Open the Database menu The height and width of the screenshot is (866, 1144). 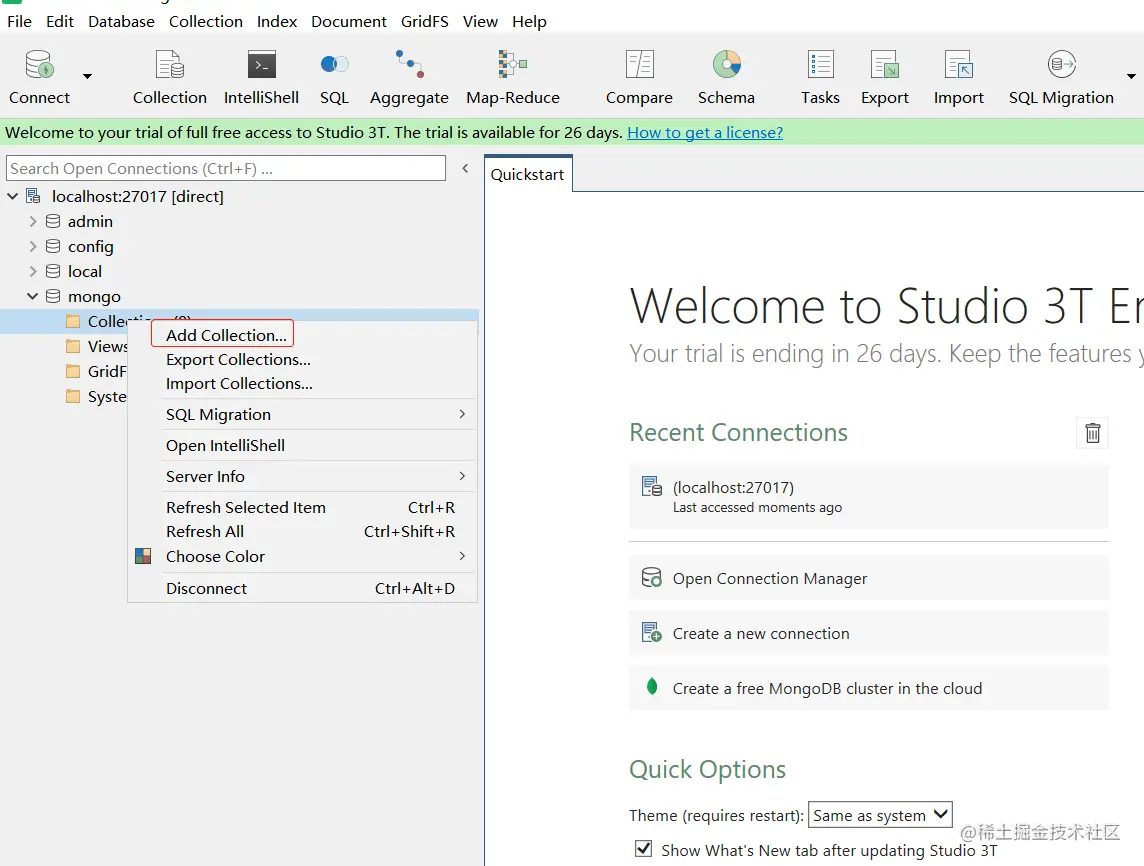click(x=121, y=22)
